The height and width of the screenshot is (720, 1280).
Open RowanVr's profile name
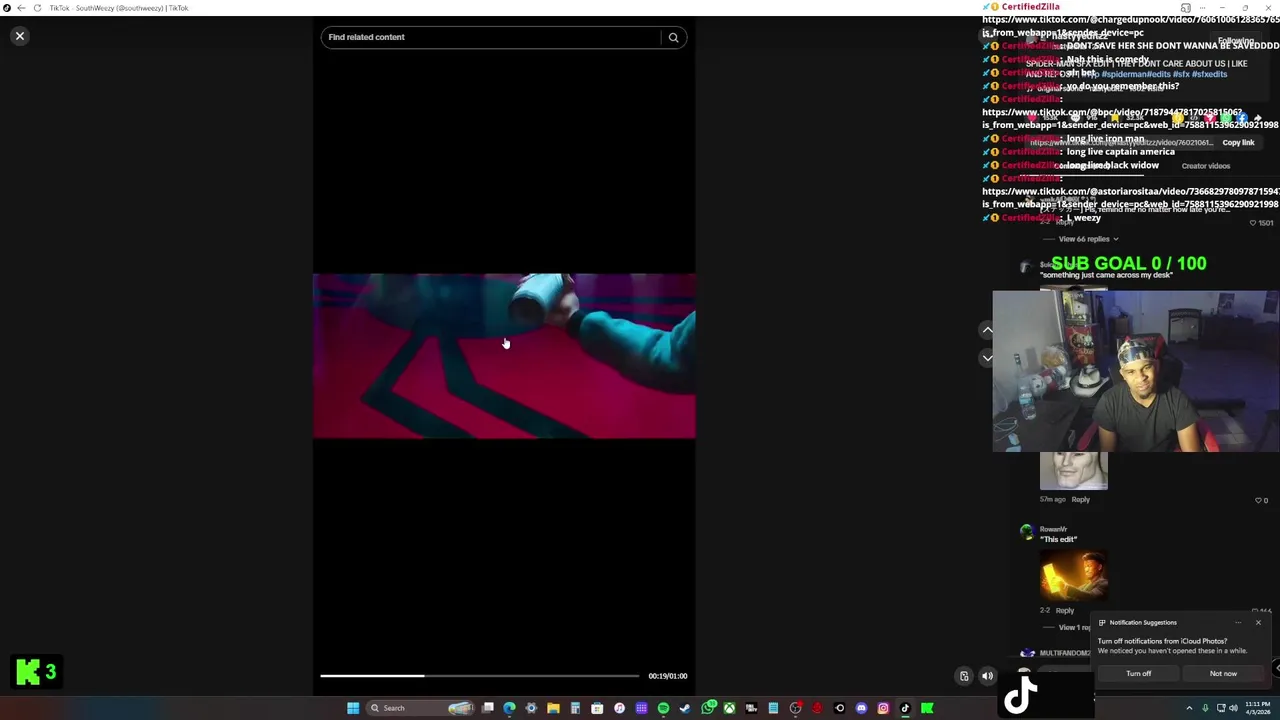(1053, 529)
